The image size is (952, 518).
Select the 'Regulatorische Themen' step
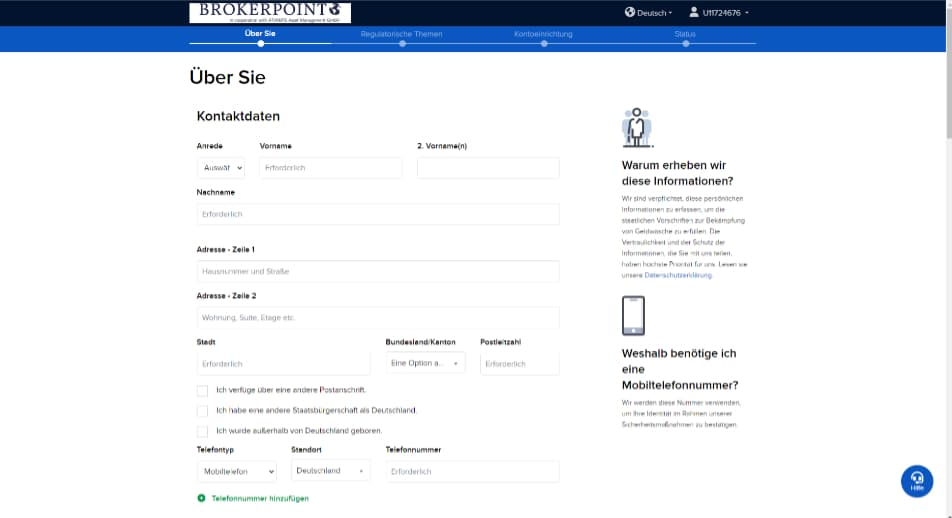tap(401, 34)
